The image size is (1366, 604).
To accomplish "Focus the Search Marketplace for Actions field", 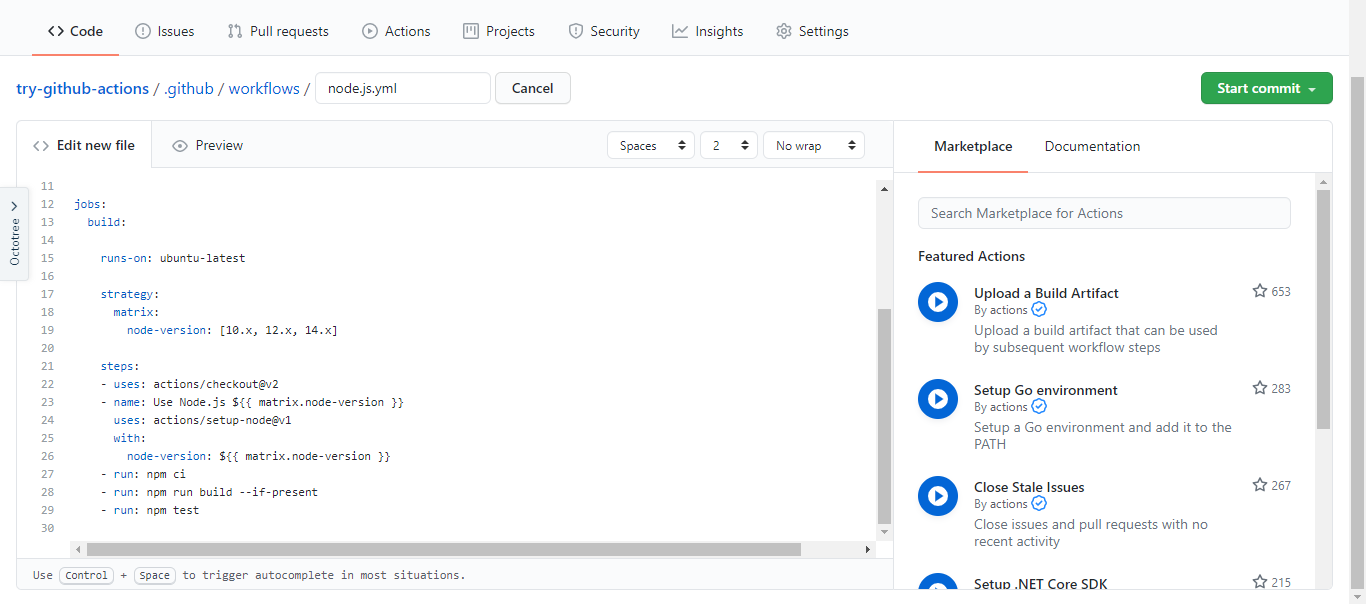I will [x=1104, y=213].
